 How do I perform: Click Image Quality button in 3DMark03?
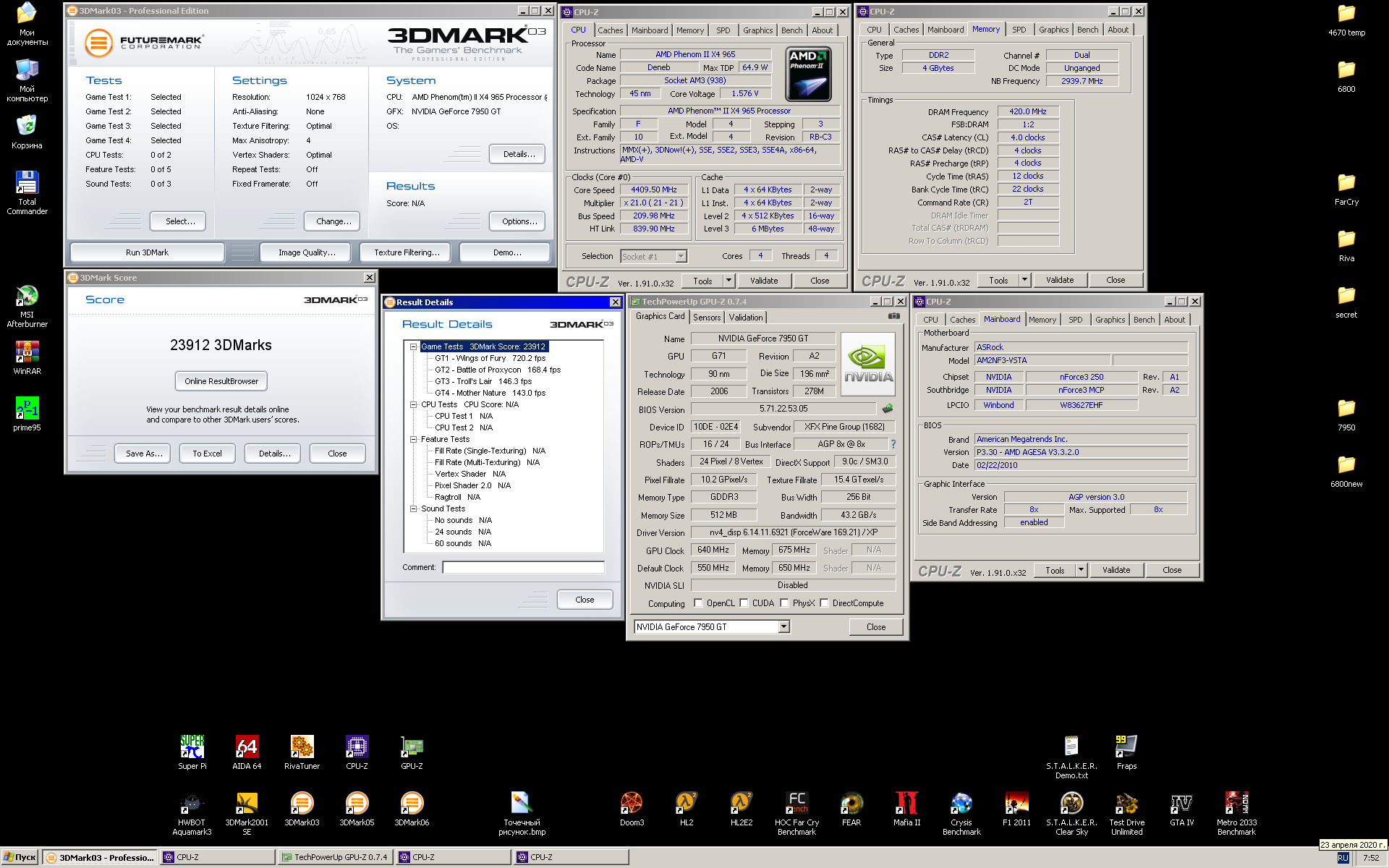click(x=307, y=252)
